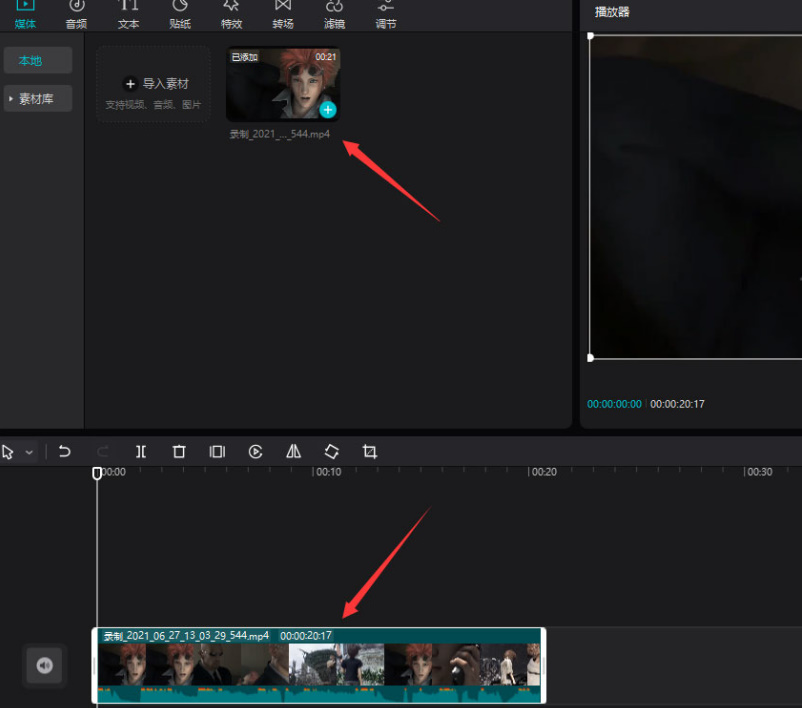
Task: Click the split clip tool icon
Action: point(141,452)
